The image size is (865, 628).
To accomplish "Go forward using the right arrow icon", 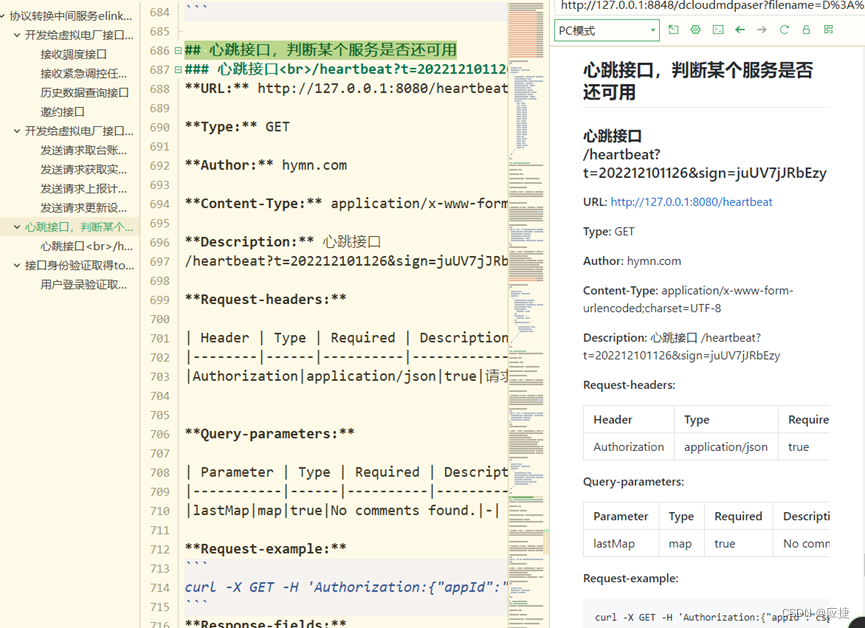I will click(762, 30).
